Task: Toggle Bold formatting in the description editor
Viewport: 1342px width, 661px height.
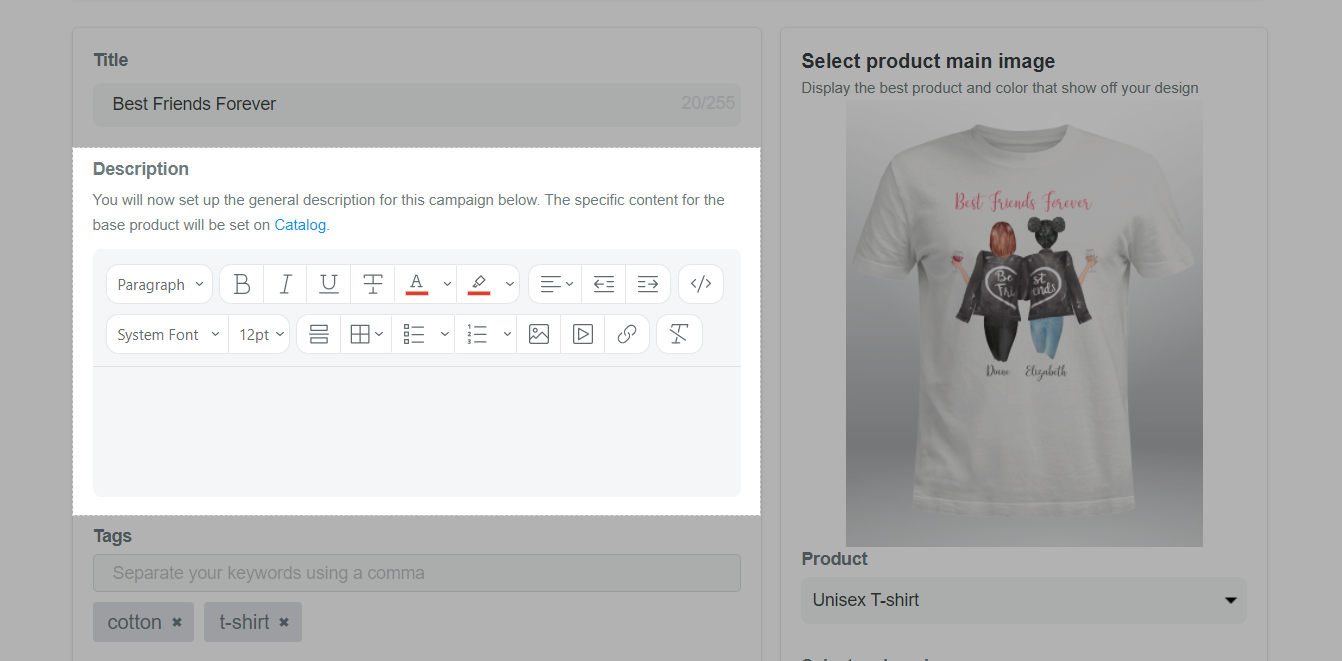Action: 242,285
